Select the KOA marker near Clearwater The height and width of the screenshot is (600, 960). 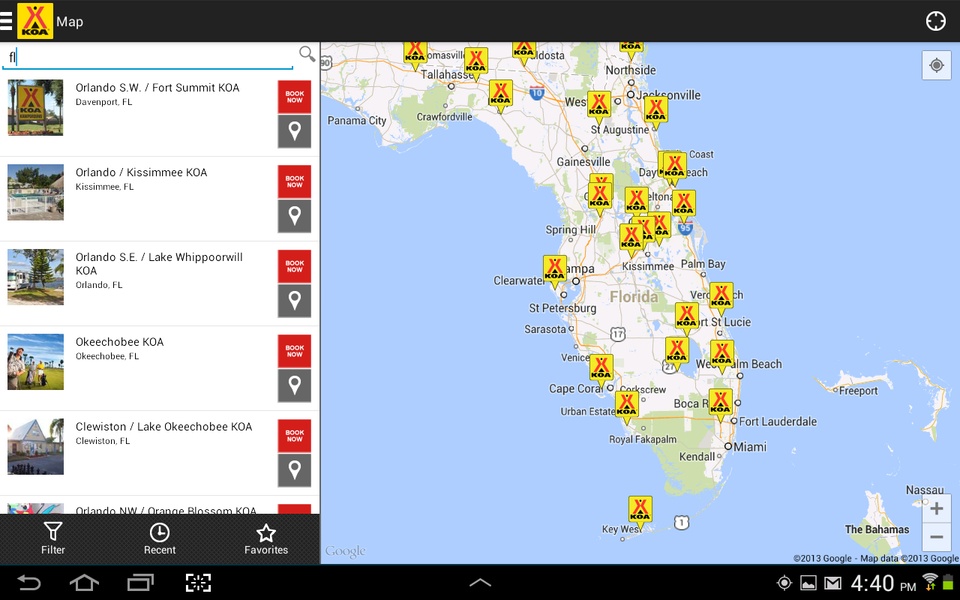click(555, 271)
